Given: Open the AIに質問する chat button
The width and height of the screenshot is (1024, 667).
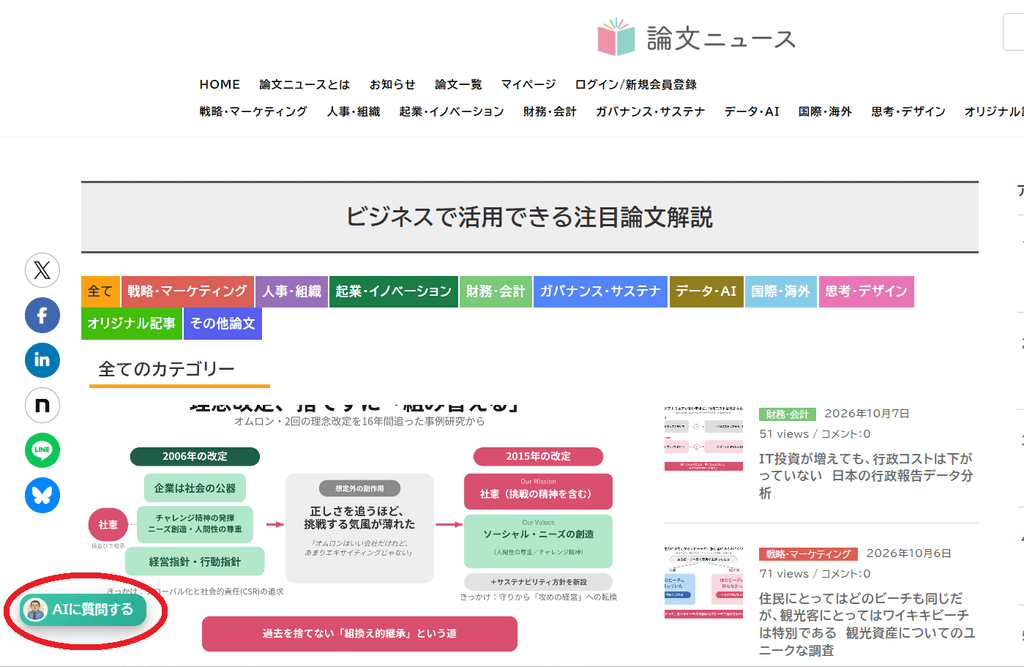Looking at the screenshot, I should 83,610.
